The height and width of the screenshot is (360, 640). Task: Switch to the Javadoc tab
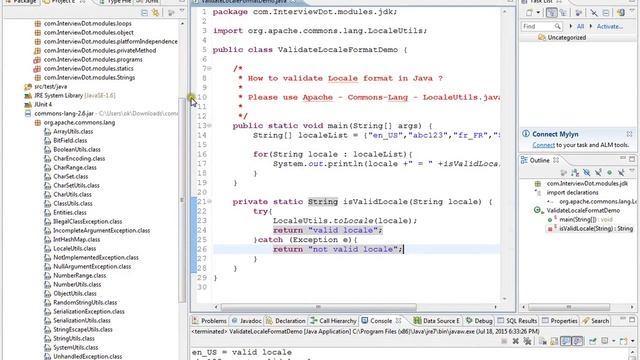coord(246,321)
